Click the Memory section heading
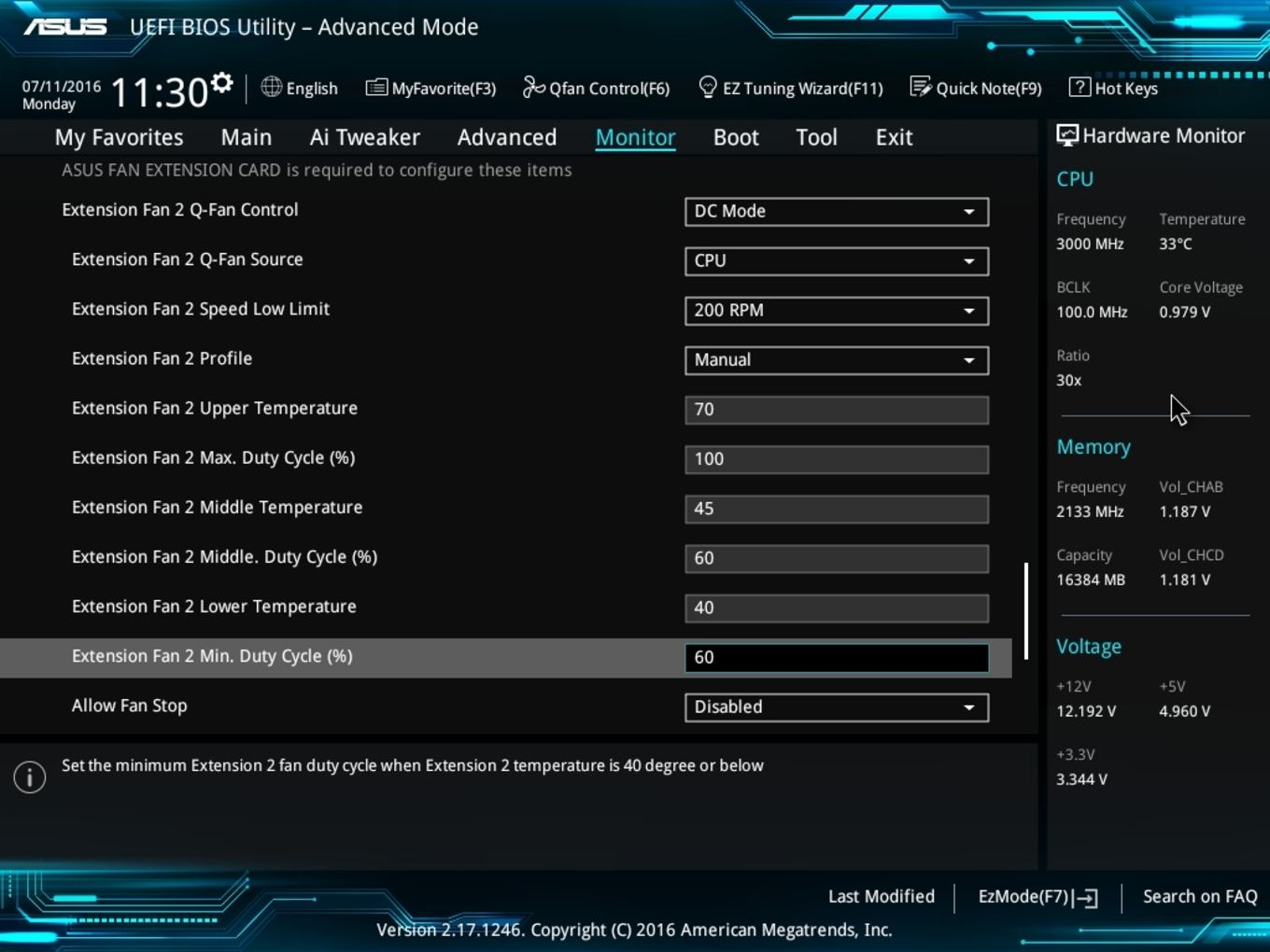 pyautogui.click(x=1094, y=447)
